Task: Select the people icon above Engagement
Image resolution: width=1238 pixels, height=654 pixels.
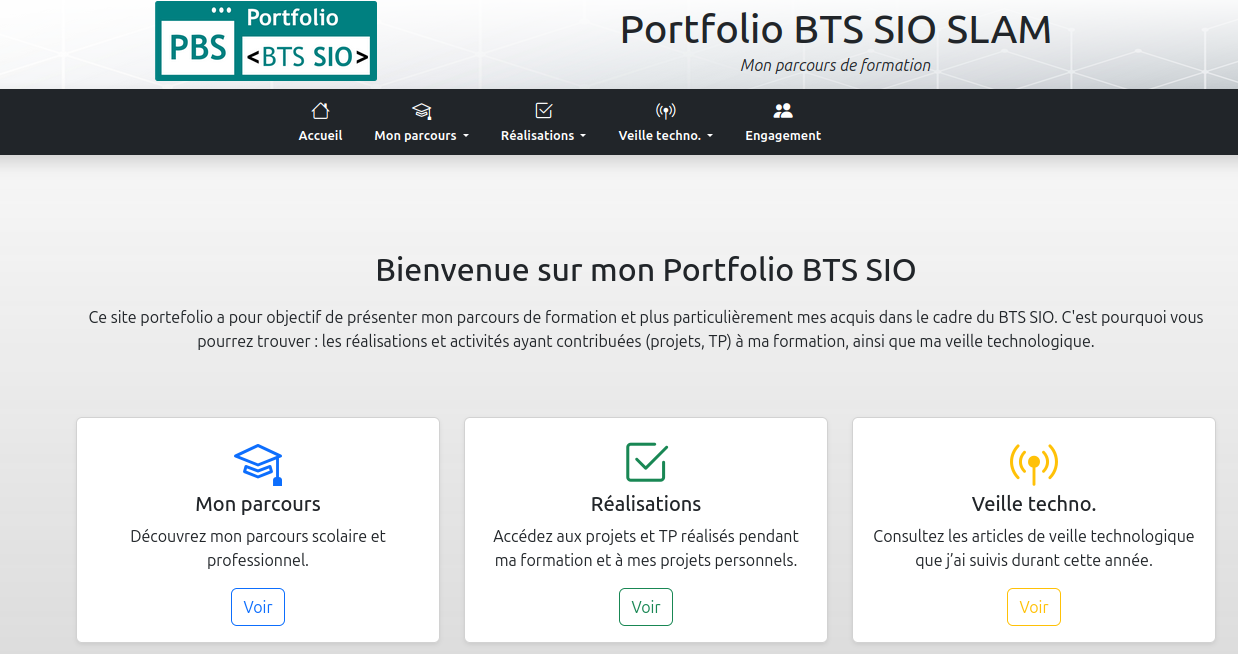Action: tap(783, 111)
